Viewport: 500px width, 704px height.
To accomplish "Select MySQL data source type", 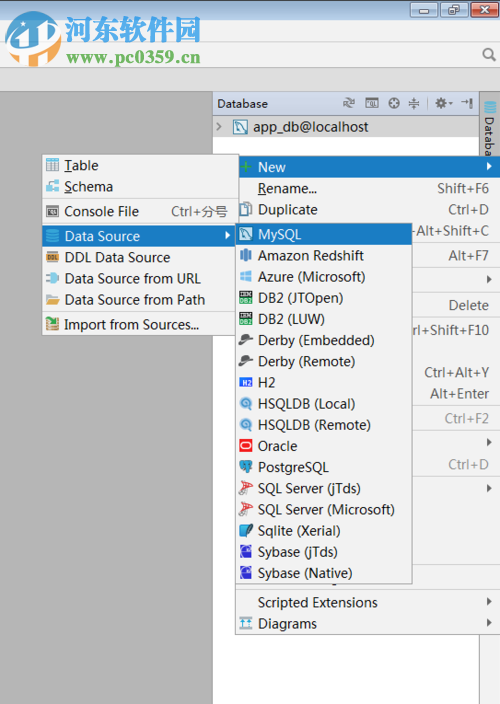I will click(x=324, y=234).
